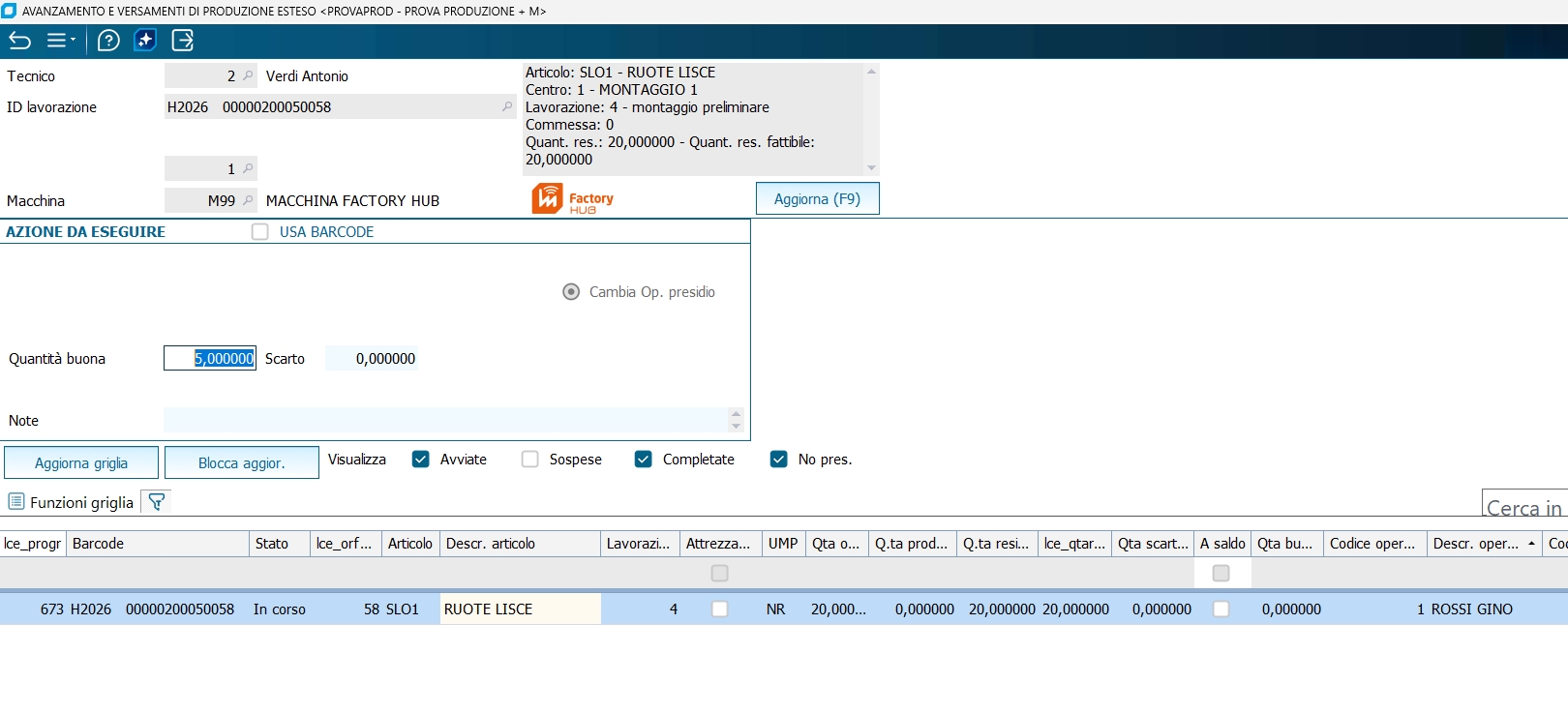Click the exit door toolbar icon
Screen dimensions: 1568x713
coord(182,41)
